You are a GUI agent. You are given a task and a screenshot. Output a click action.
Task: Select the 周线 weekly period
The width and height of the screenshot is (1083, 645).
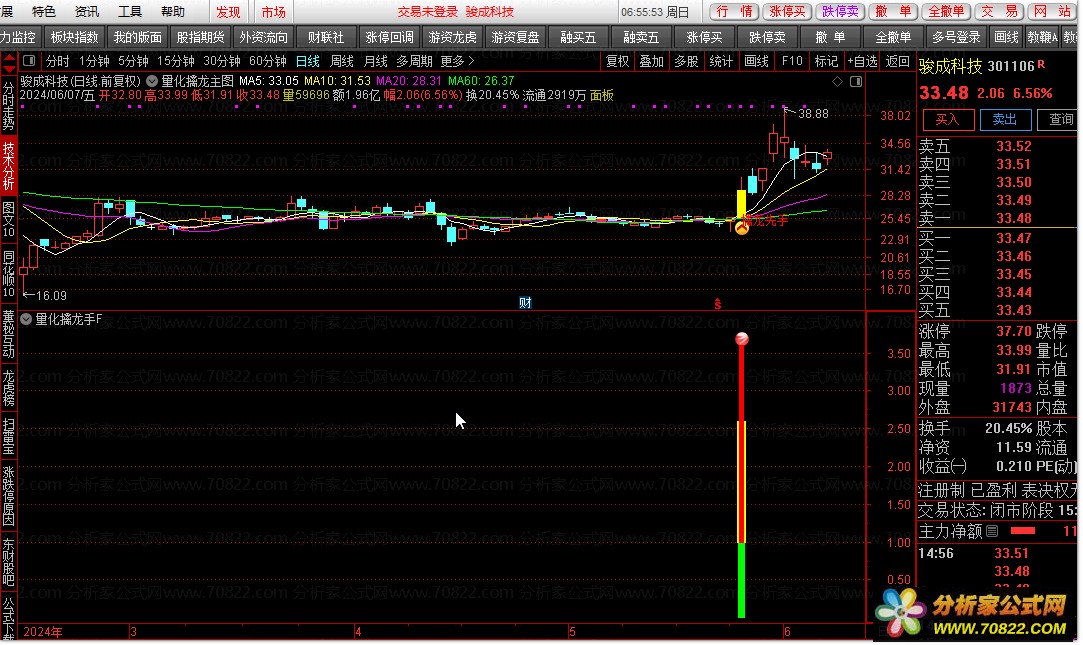coord(341,61)
